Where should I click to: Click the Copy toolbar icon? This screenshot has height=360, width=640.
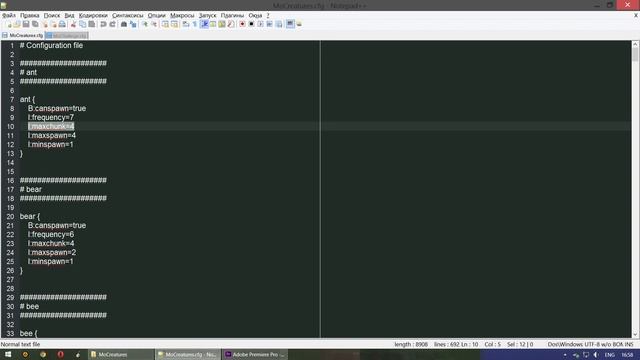coord(82,24)
